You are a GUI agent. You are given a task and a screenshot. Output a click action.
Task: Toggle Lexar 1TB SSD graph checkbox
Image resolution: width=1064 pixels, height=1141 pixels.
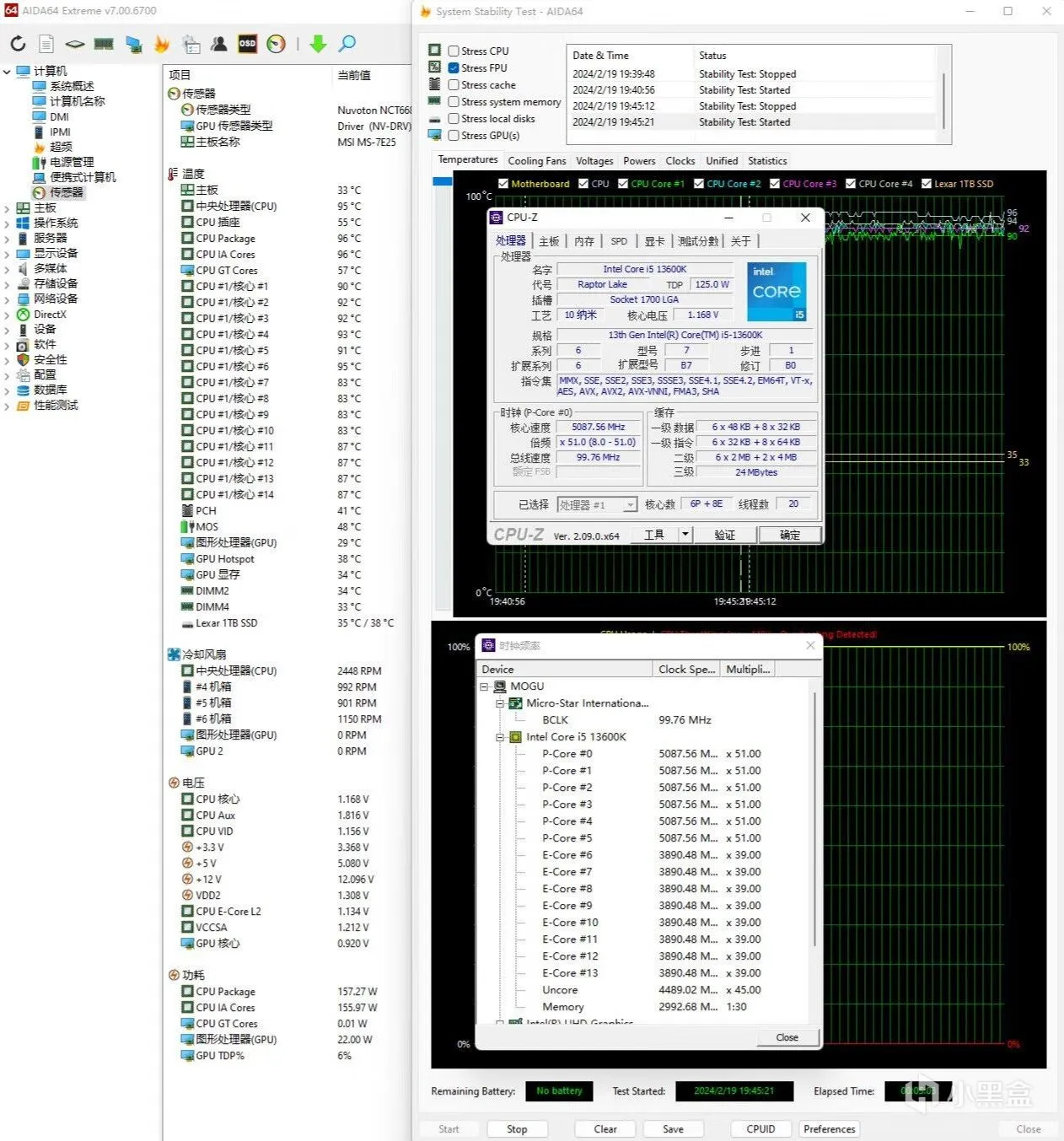point(927,183)
